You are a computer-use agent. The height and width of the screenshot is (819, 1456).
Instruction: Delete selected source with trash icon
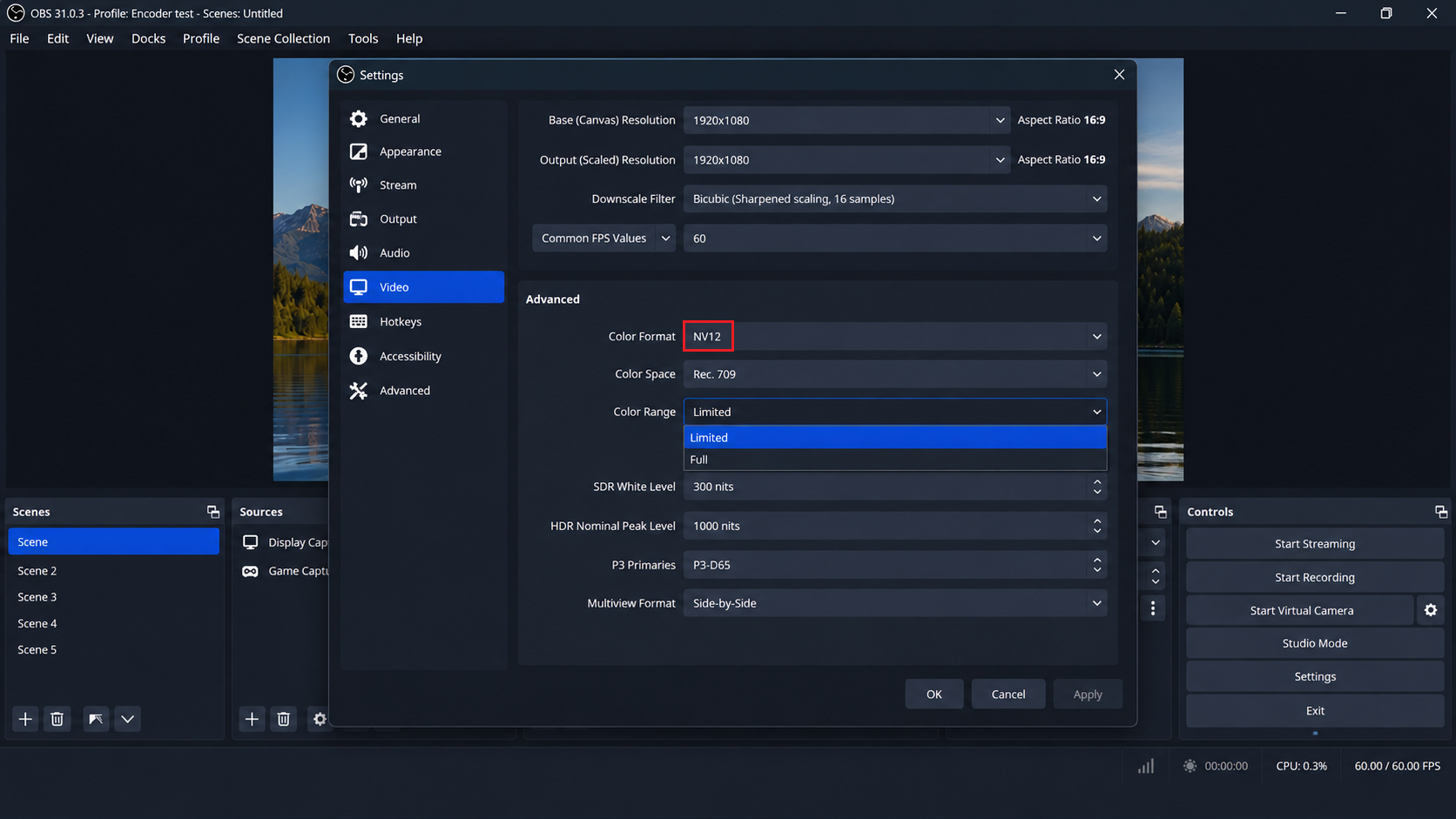[284, 719]
